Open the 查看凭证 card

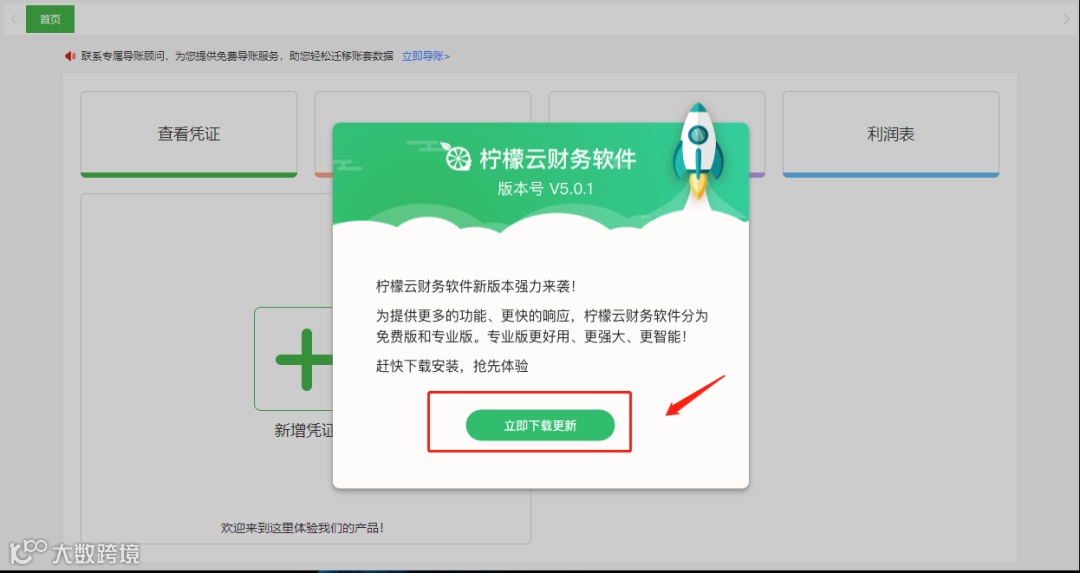189,134
